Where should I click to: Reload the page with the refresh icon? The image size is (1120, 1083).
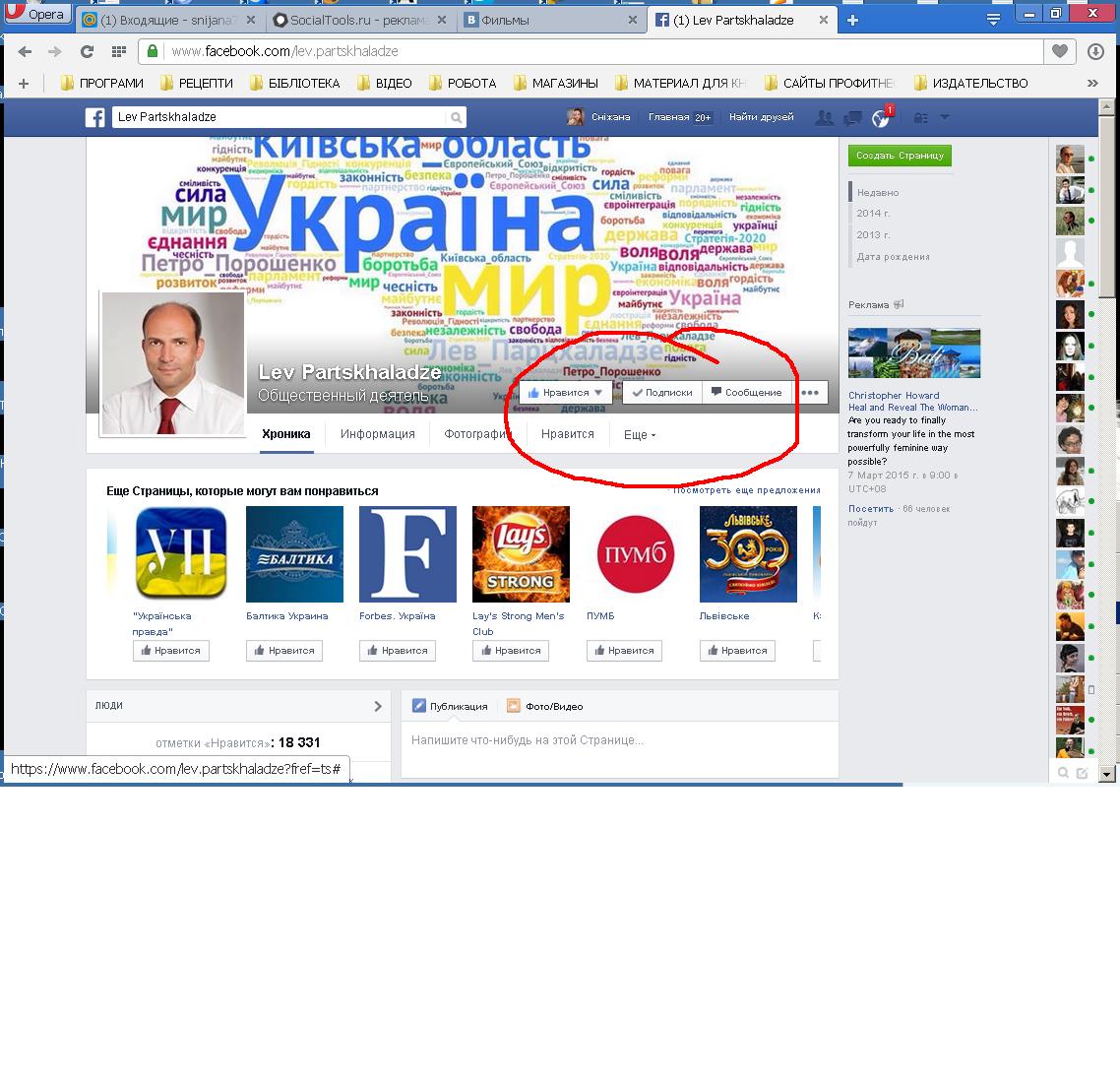click(x=88, y=51)
